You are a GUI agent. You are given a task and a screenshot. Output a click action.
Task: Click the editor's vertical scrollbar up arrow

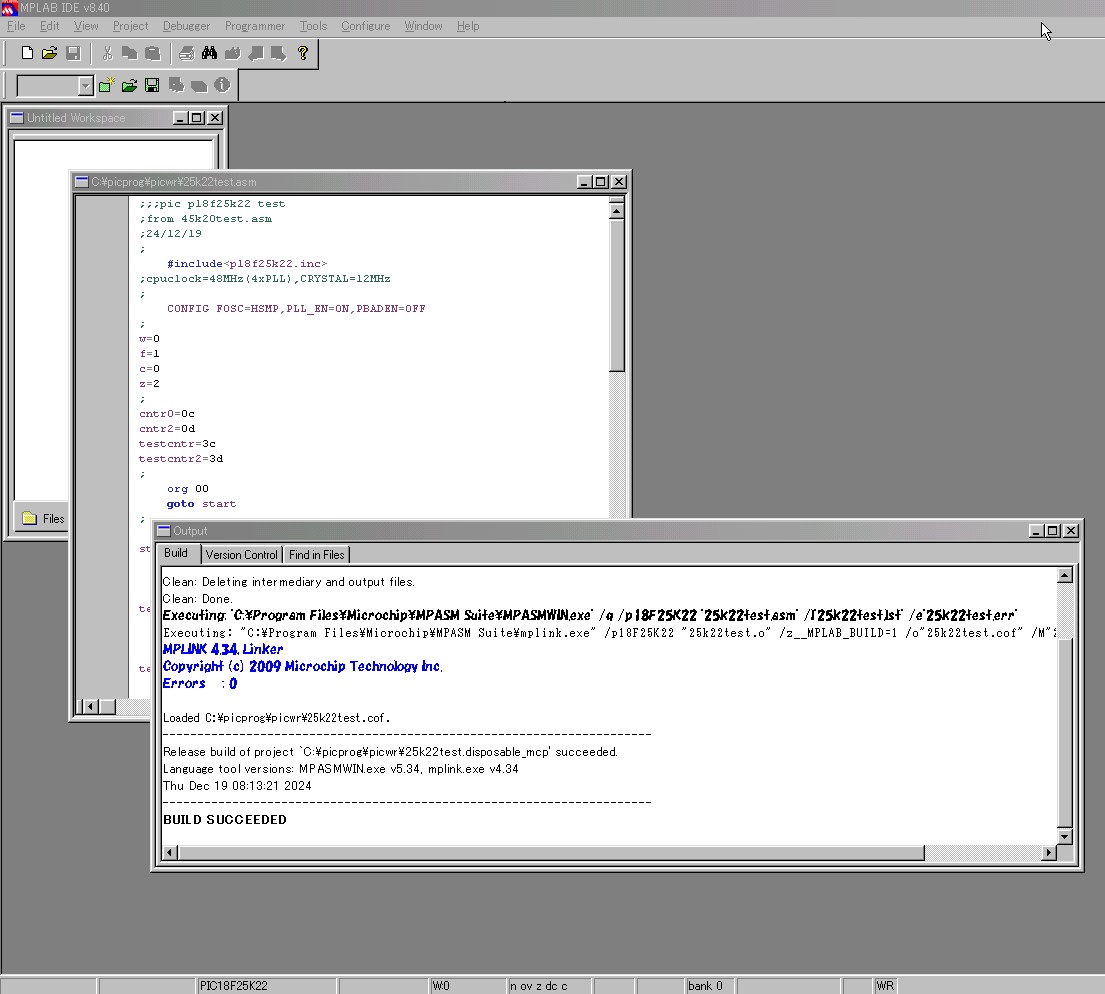click(x=617, y=211)
